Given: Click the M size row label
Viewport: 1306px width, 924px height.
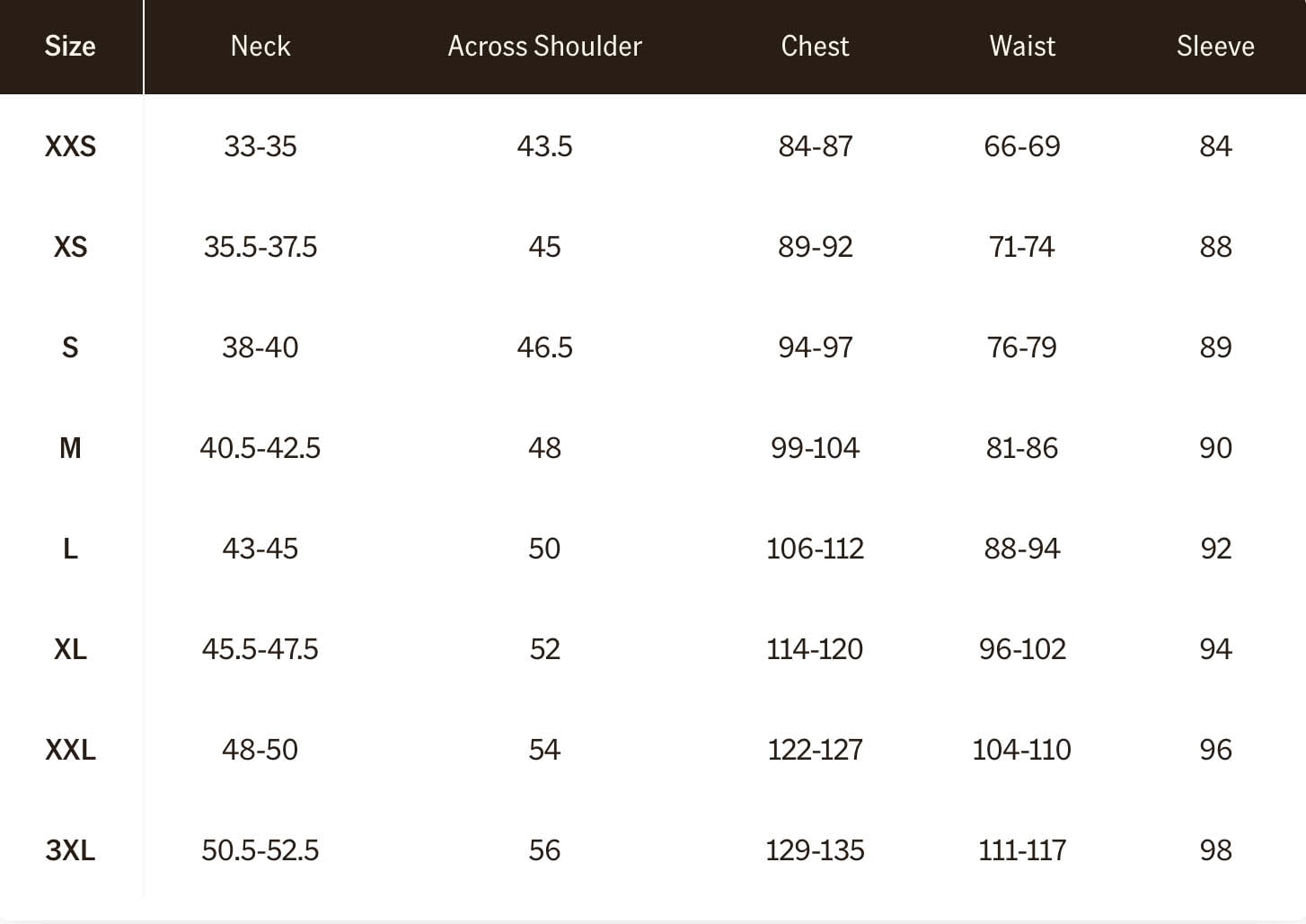Looking at the screenshot, I should coord(70,448).
